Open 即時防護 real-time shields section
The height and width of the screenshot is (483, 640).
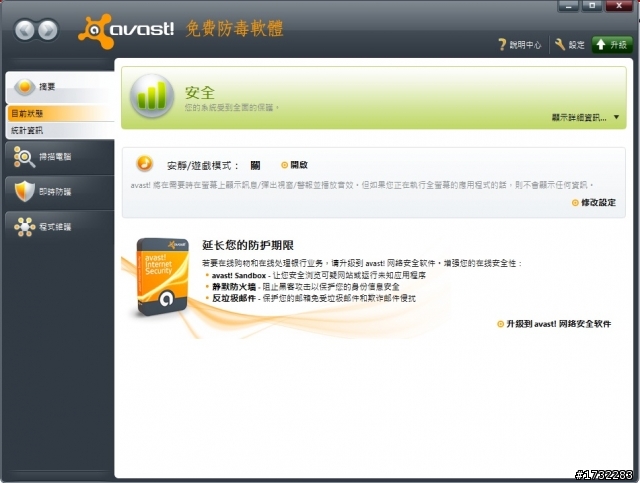coord(60,192)
